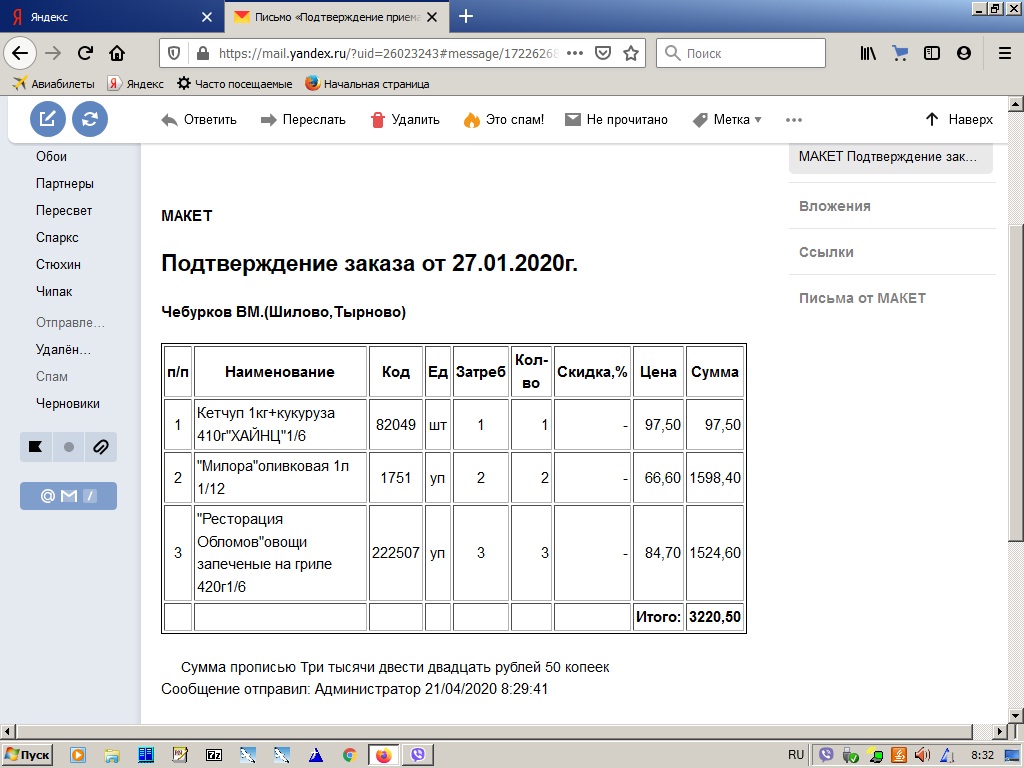Bookmark this page with star icon
The height and width of the screenshot is (768, 1024).
(x=631, y=53)
